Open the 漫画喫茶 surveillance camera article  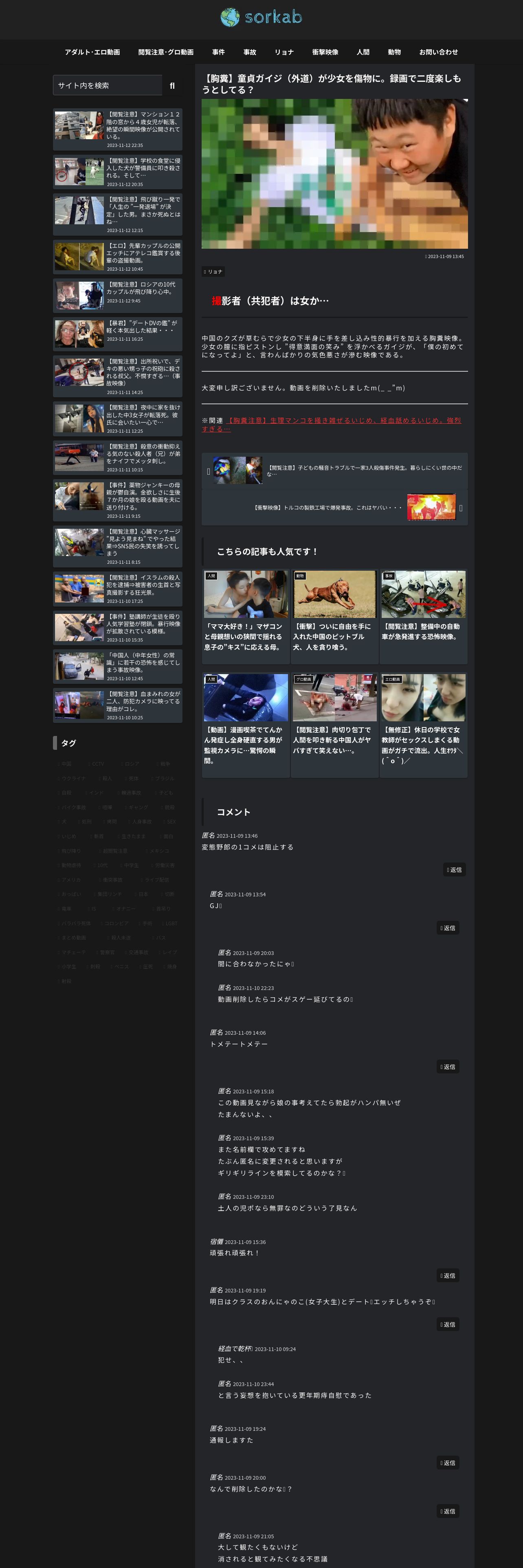[246, 724]
